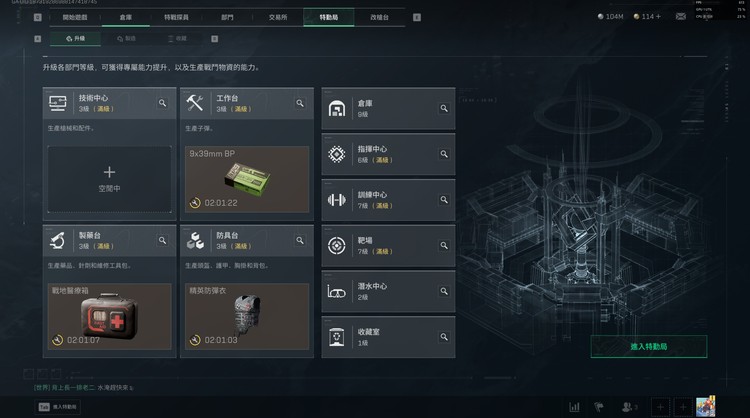Open the 交易所 tab

[x=278, y=17]
